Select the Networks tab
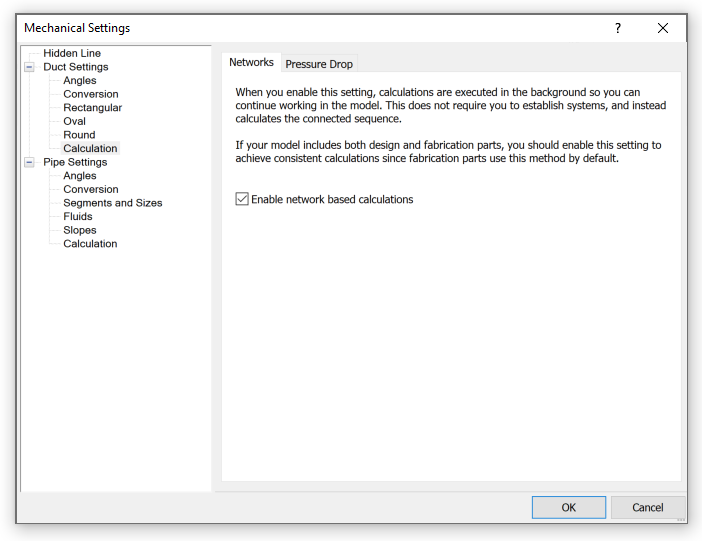The width and height of the screenshot is (702, 541). (x=251, y=62)
